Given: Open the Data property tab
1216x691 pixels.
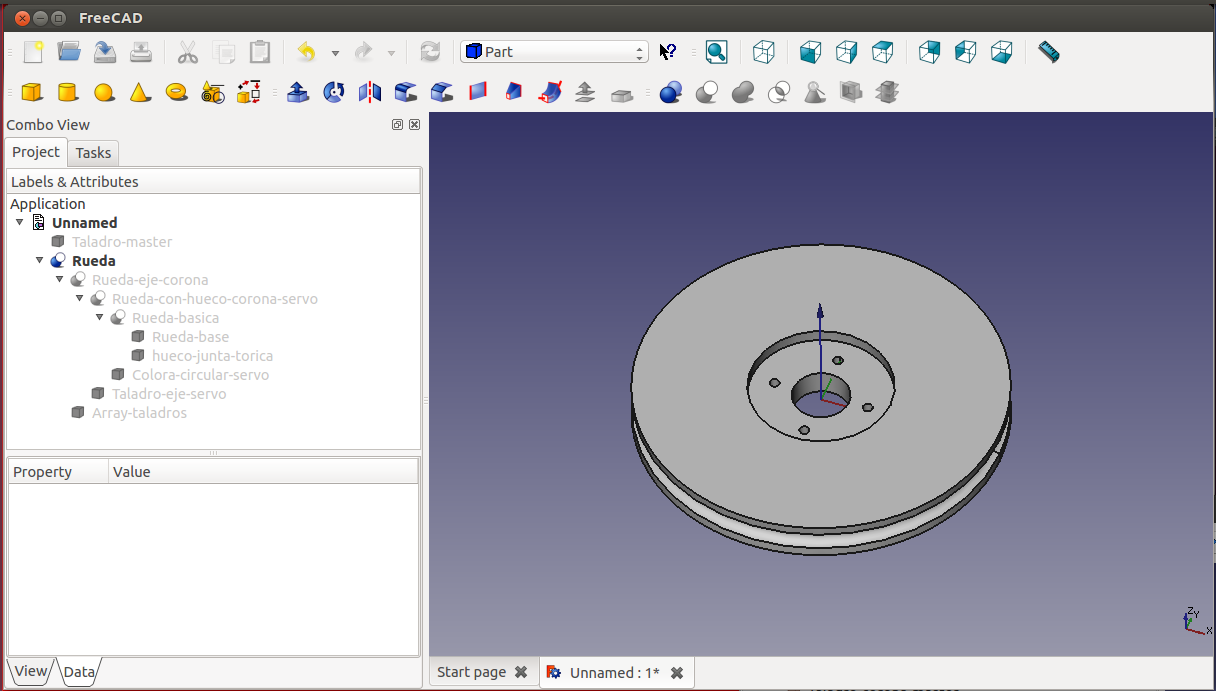Looking at the screenshot, I should tap(78, 672).
